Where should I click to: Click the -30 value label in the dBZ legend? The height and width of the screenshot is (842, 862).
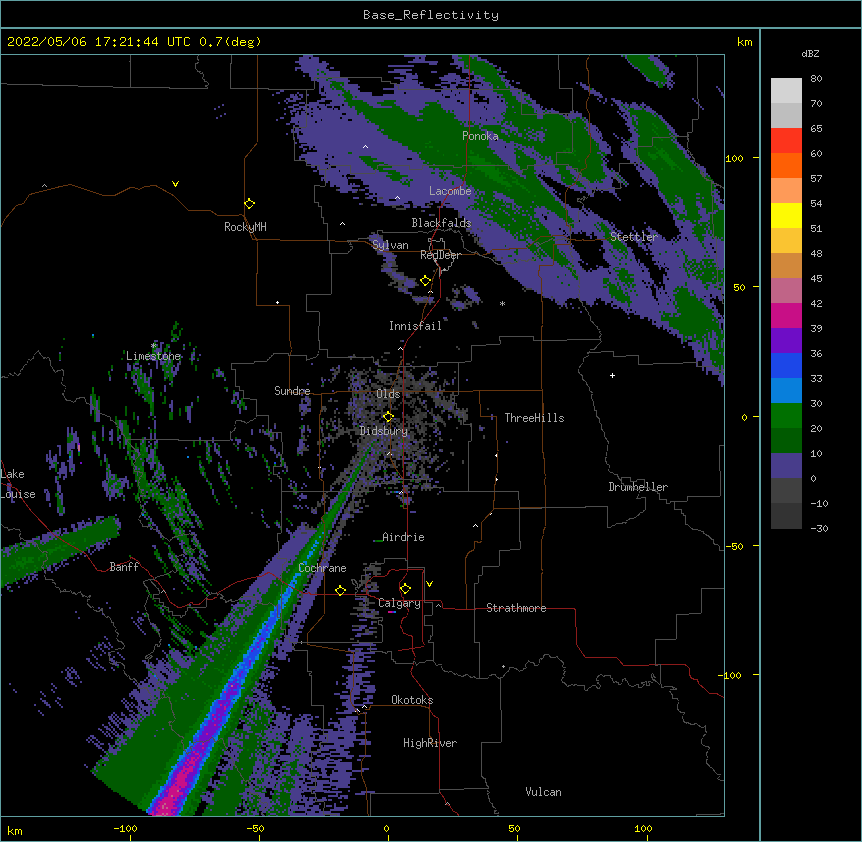point(819,528)
